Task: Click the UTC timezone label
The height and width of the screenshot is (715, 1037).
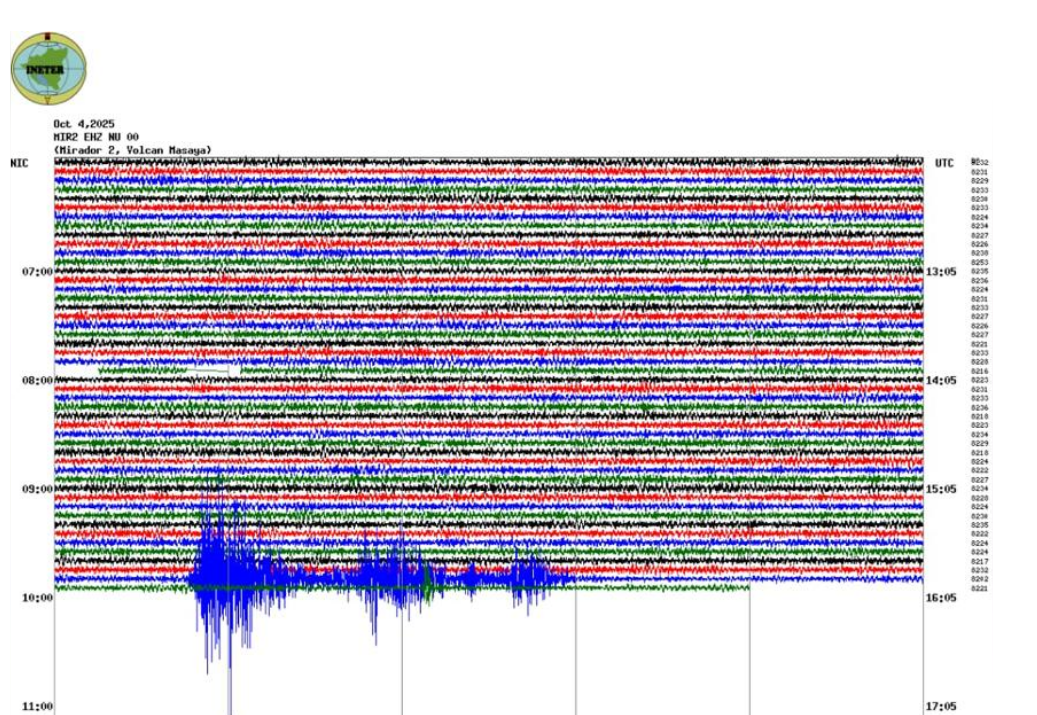Action: (x=945, y=163)
